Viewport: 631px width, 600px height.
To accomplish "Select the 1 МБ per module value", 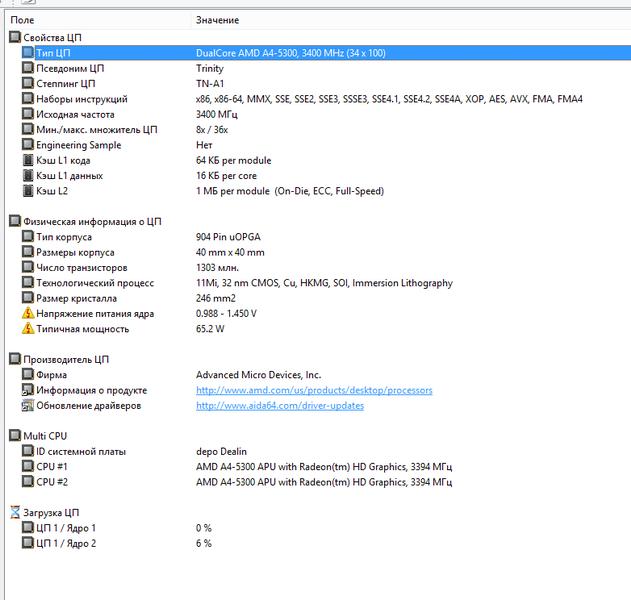I will point(290,191).
